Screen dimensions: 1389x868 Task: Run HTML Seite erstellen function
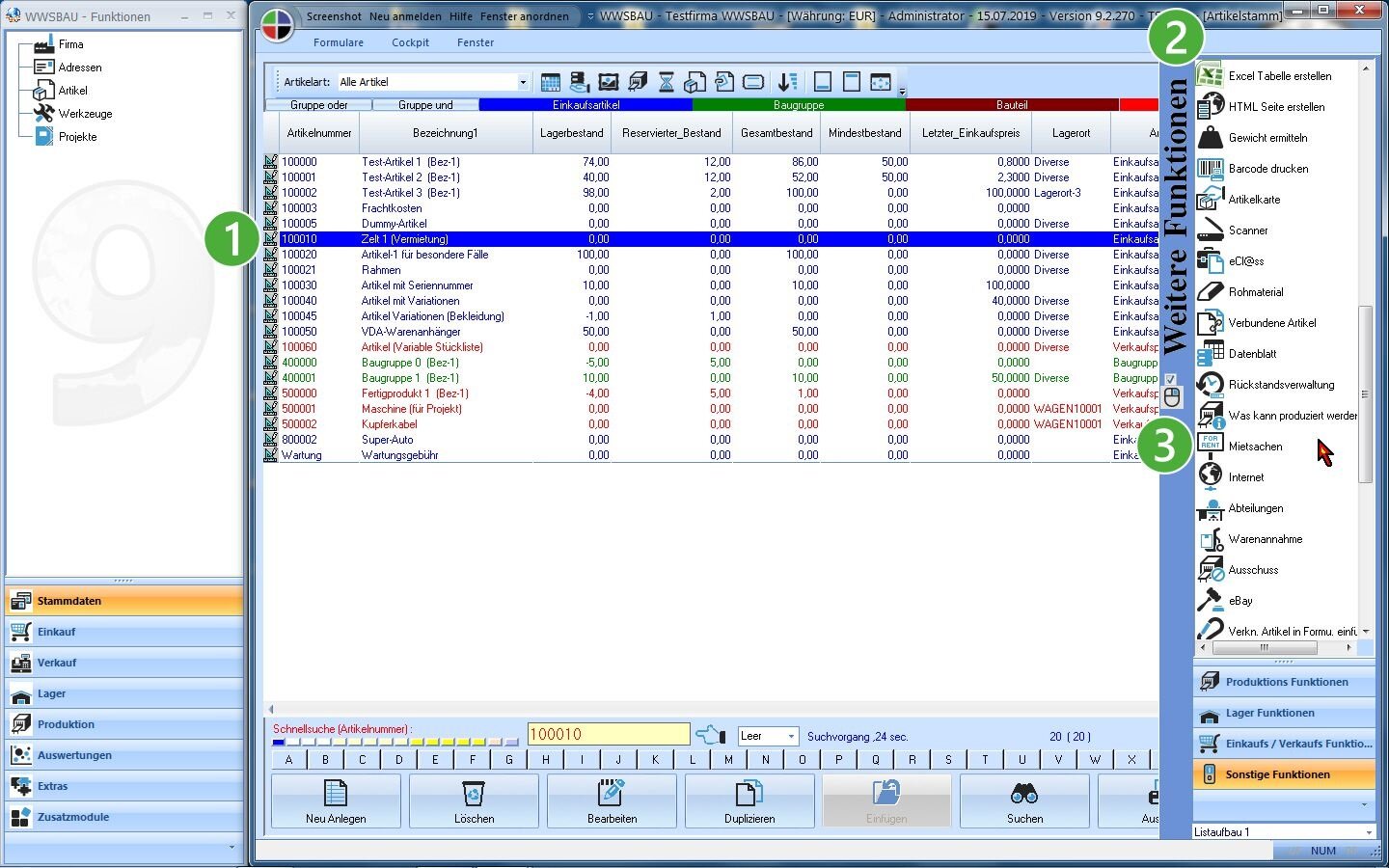1262,106
